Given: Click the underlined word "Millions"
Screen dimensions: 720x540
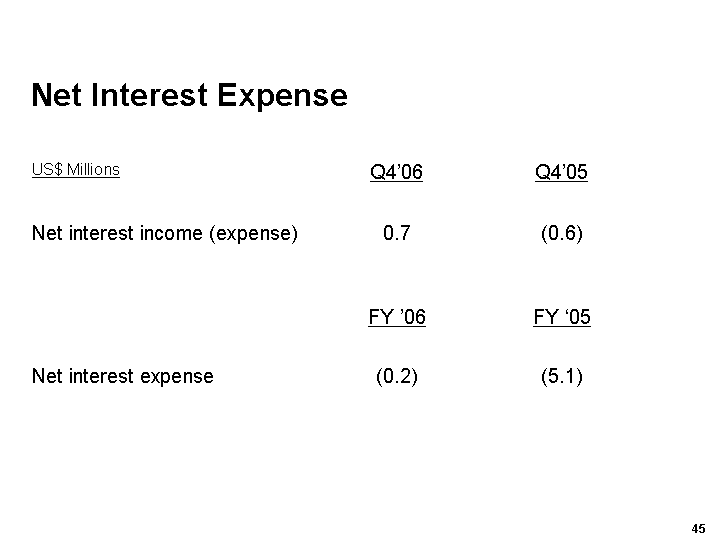Looking at the screenshot, I should 93,169.
